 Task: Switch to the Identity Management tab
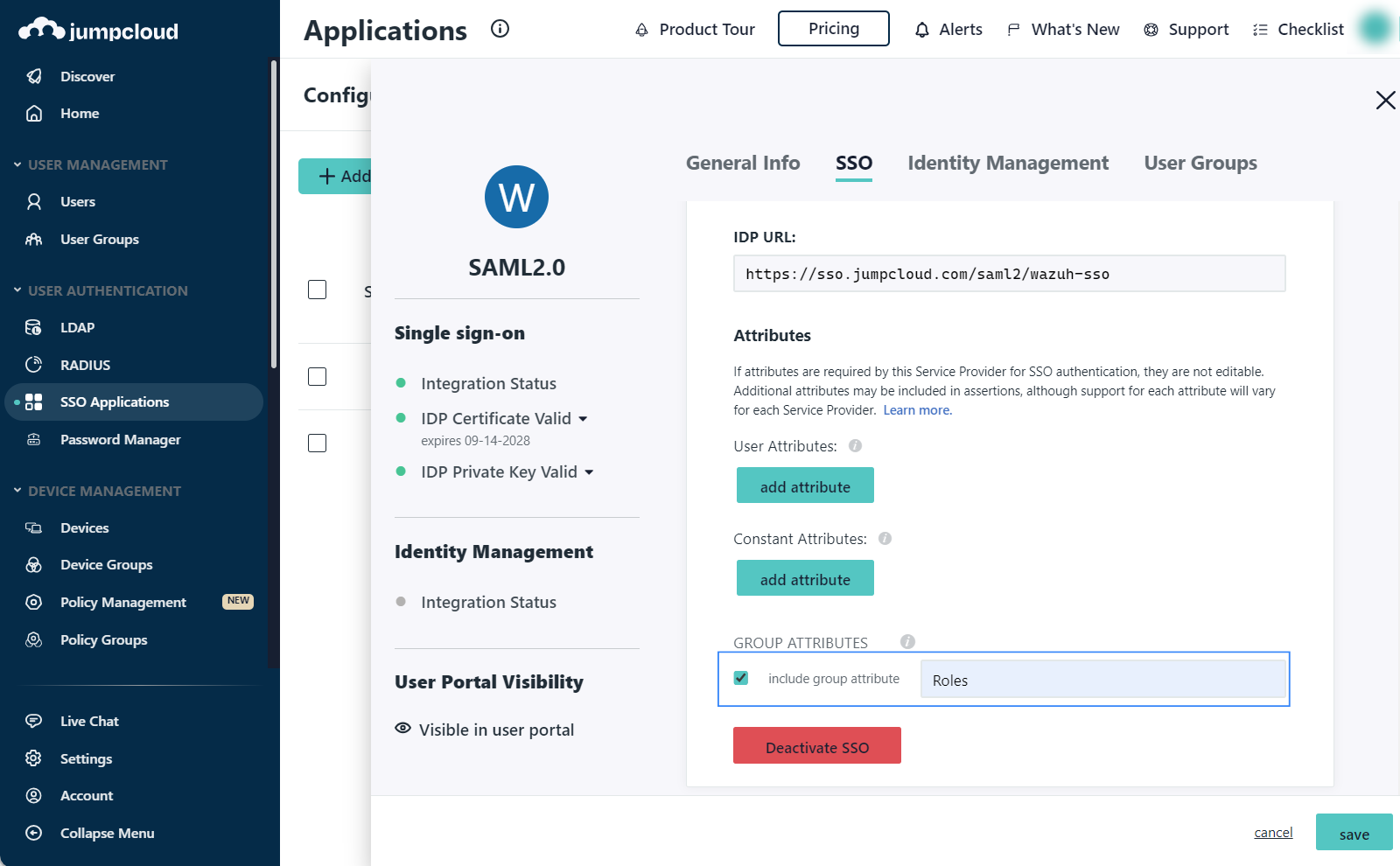(1007, 164)
